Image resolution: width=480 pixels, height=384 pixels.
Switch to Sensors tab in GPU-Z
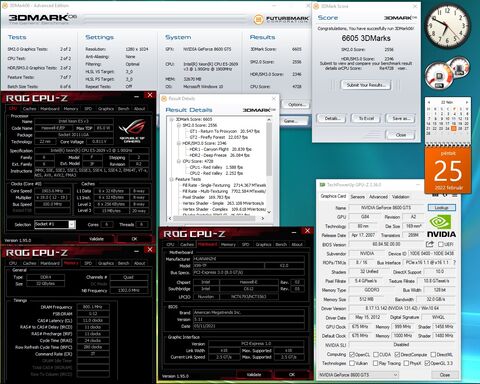357,197
